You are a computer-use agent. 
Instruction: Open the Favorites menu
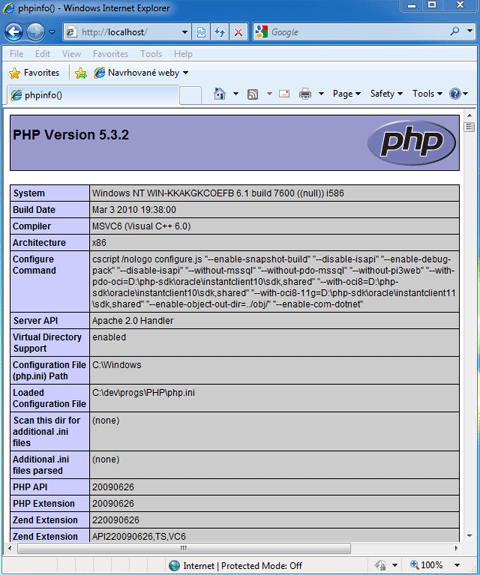pos(110,54)
